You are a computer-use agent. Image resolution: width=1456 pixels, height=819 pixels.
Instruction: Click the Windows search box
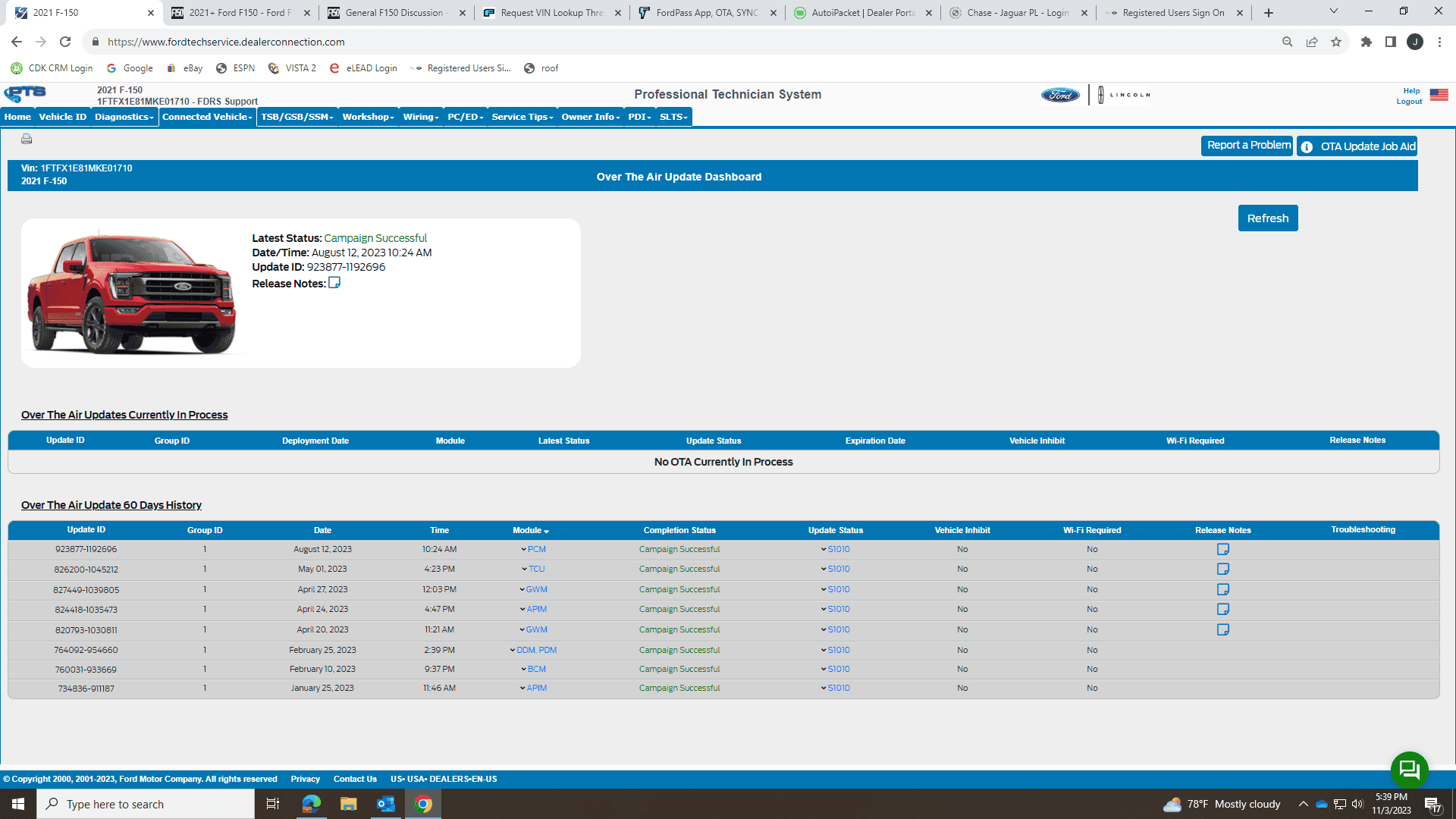coord(146,804)
